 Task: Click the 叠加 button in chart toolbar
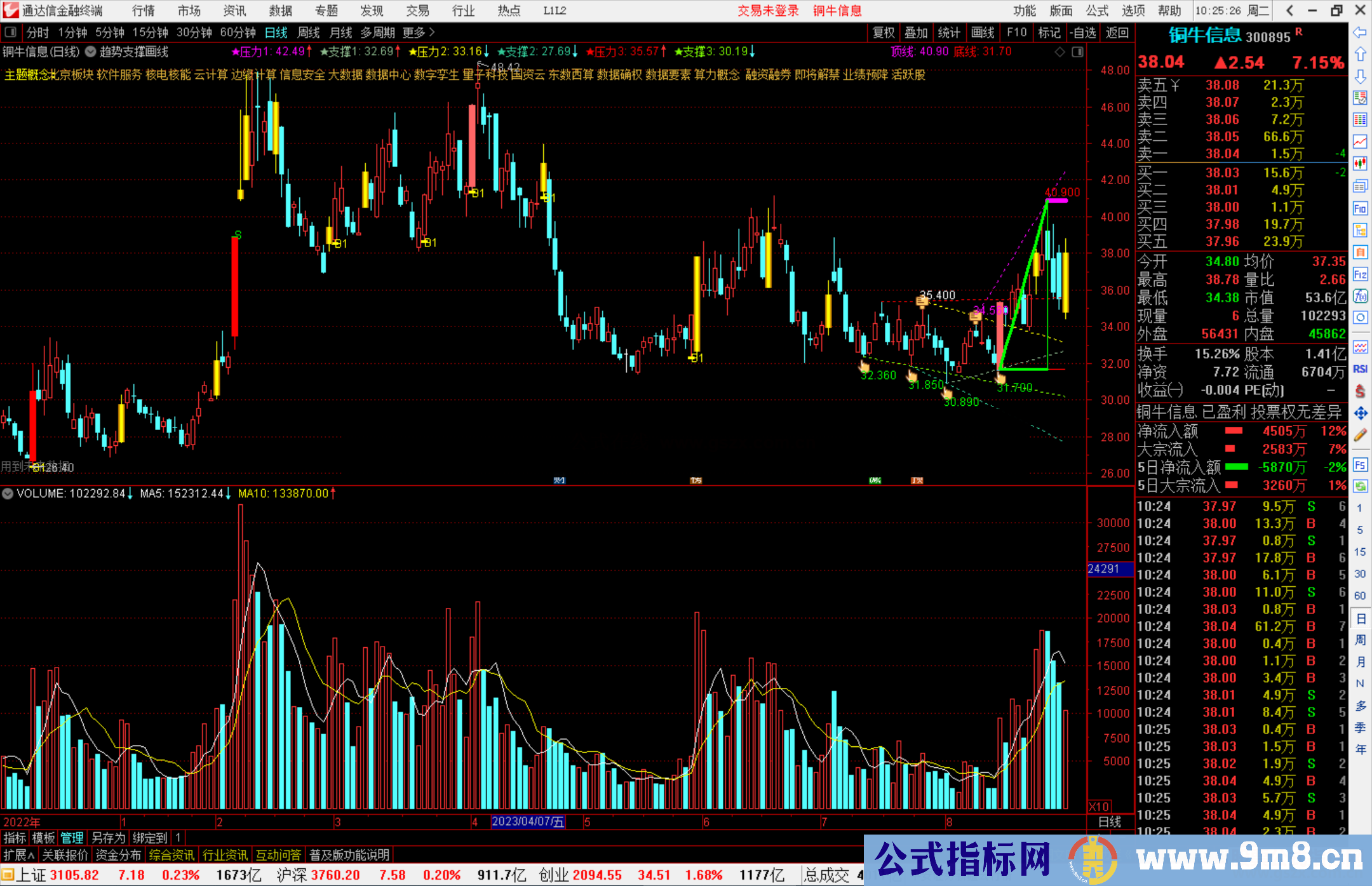click(x=917, y=32)
